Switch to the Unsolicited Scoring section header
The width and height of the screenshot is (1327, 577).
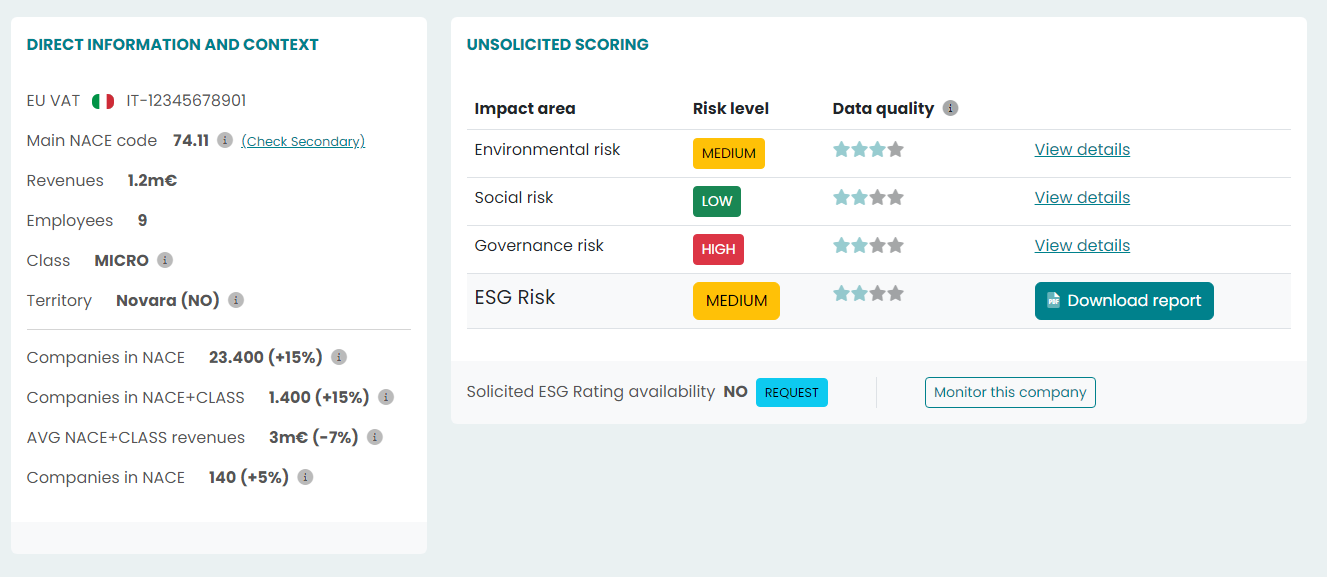tap(557, 44)
